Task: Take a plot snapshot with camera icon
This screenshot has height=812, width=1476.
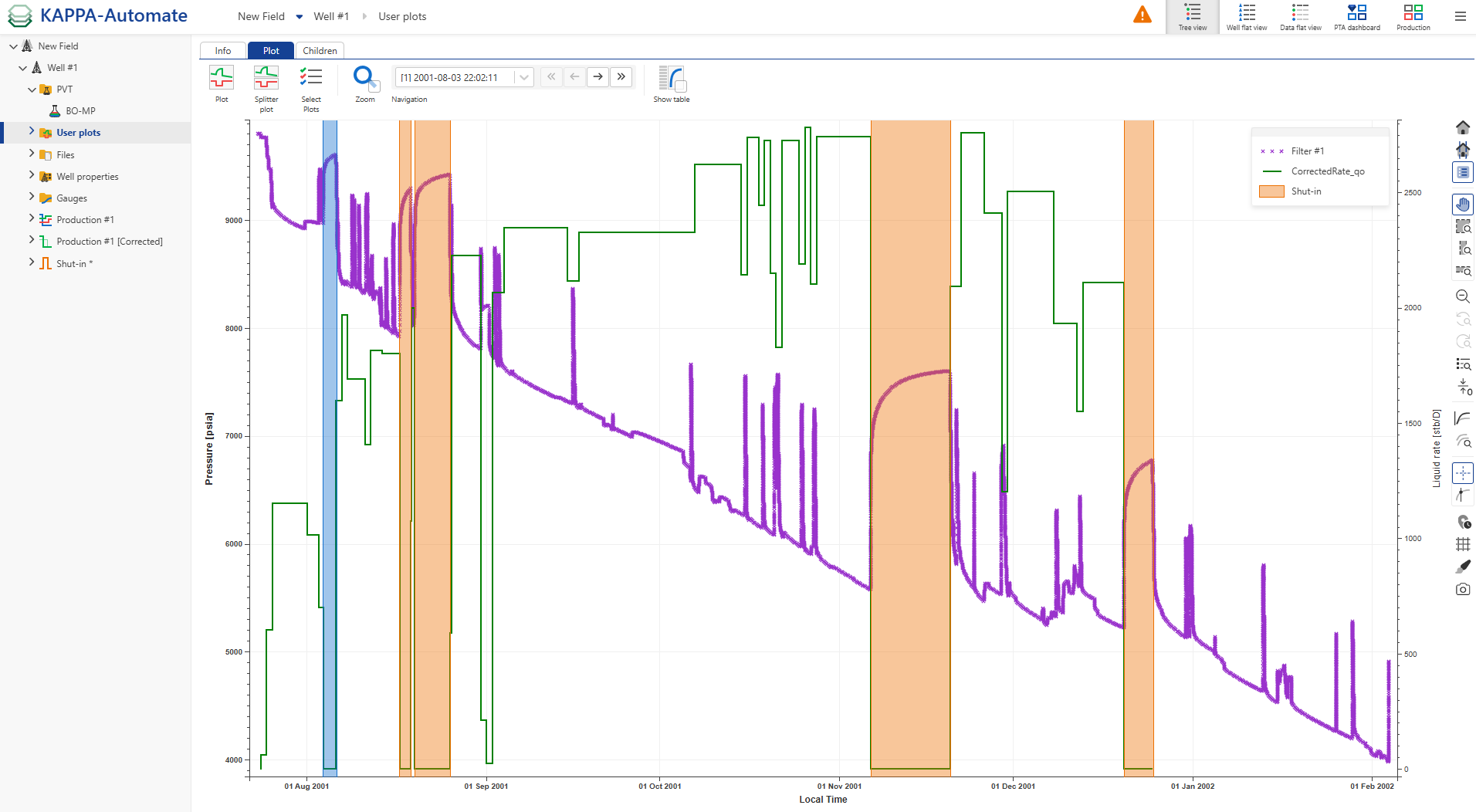Action: (x=1462, y=589)
